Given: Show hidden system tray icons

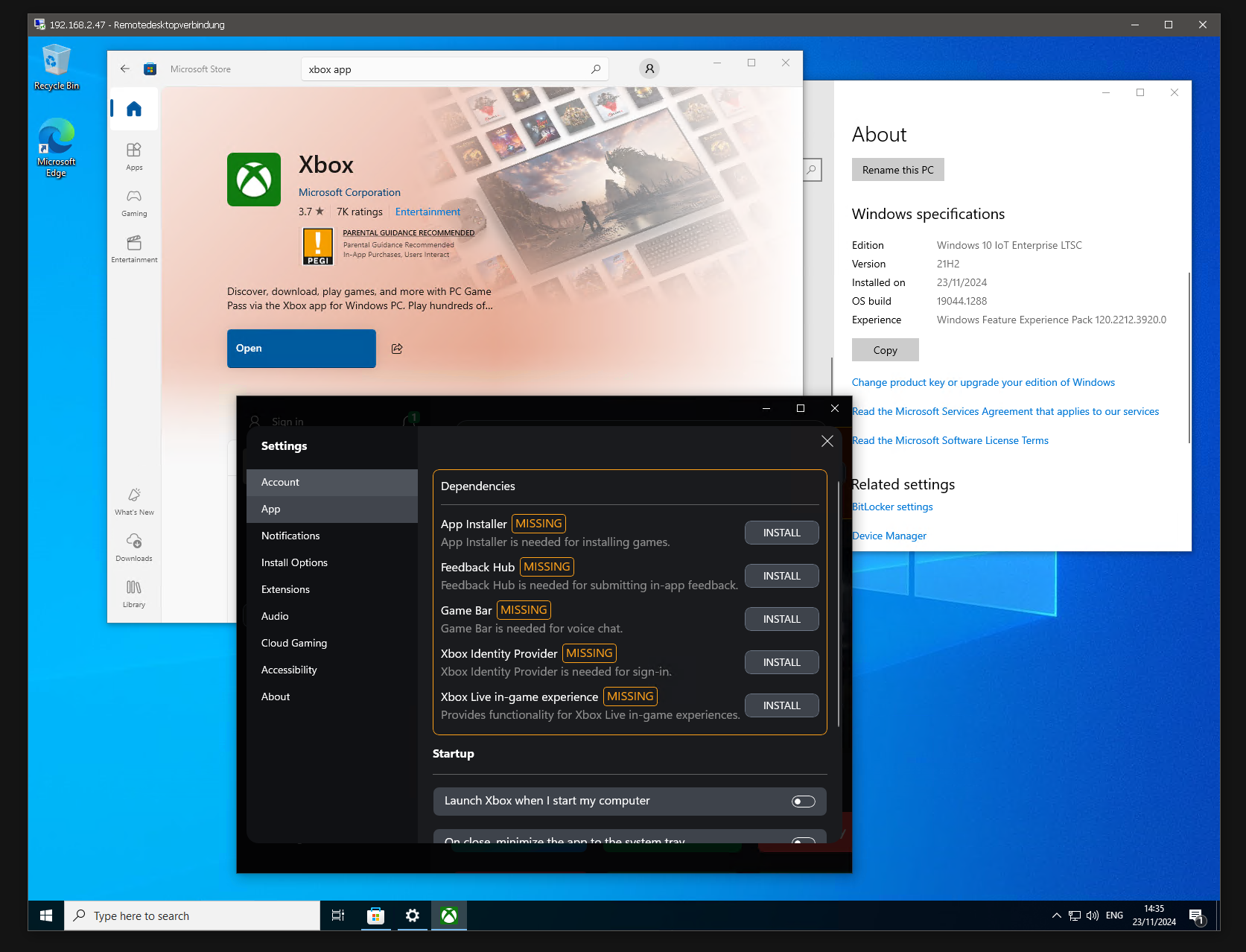Looking at the screenshot, I should point(1056,915).
